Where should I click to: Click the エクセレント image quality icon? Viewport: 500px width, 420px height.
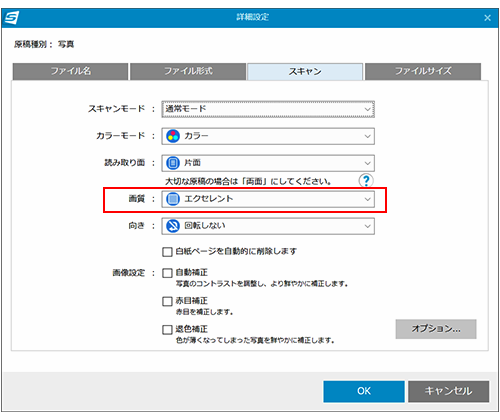[x=173, y=199]
